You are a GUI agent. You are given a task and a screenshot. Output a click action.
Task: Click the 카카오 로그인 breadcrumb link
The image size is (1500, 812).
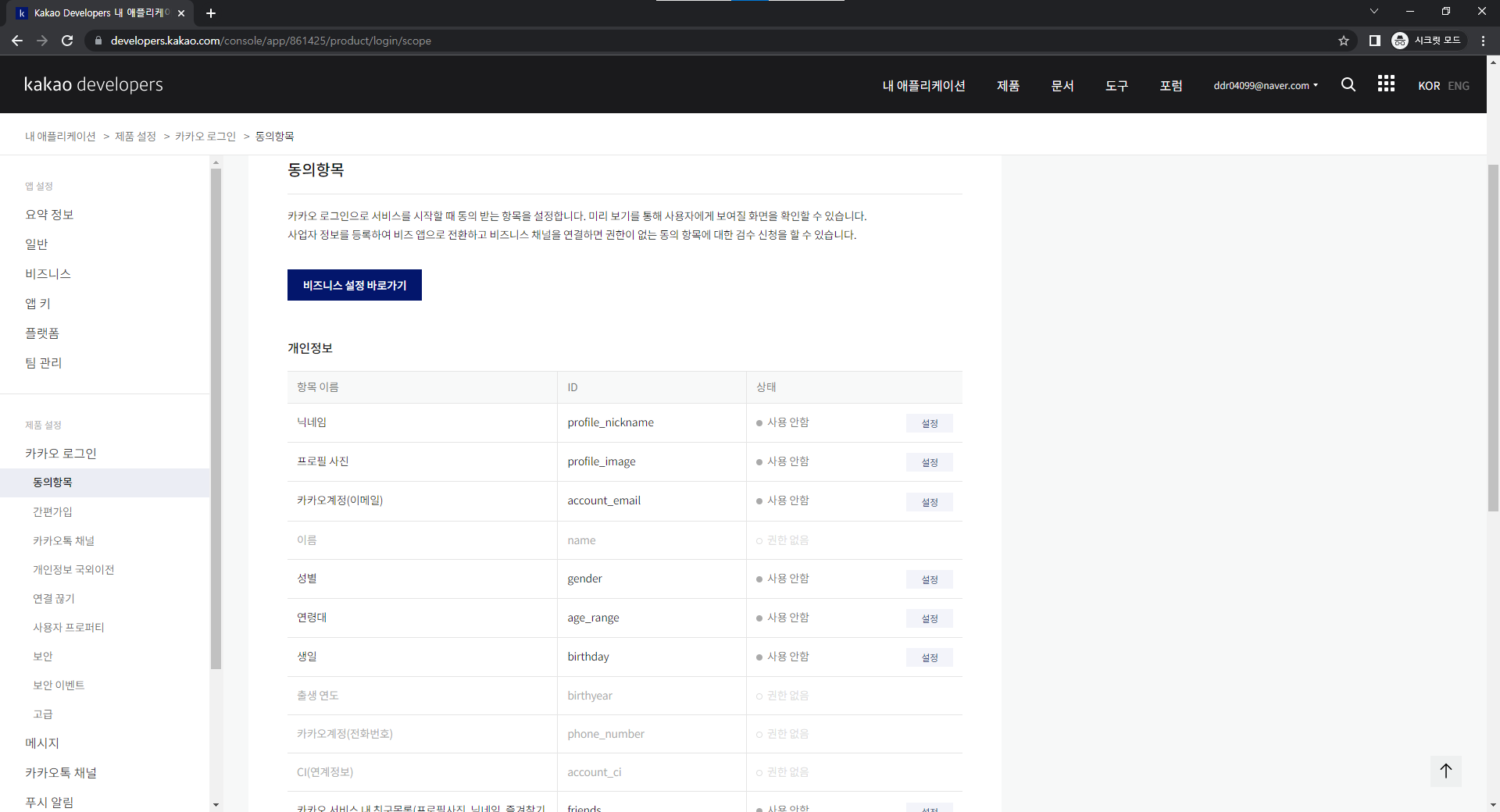[x=205, y=136]
